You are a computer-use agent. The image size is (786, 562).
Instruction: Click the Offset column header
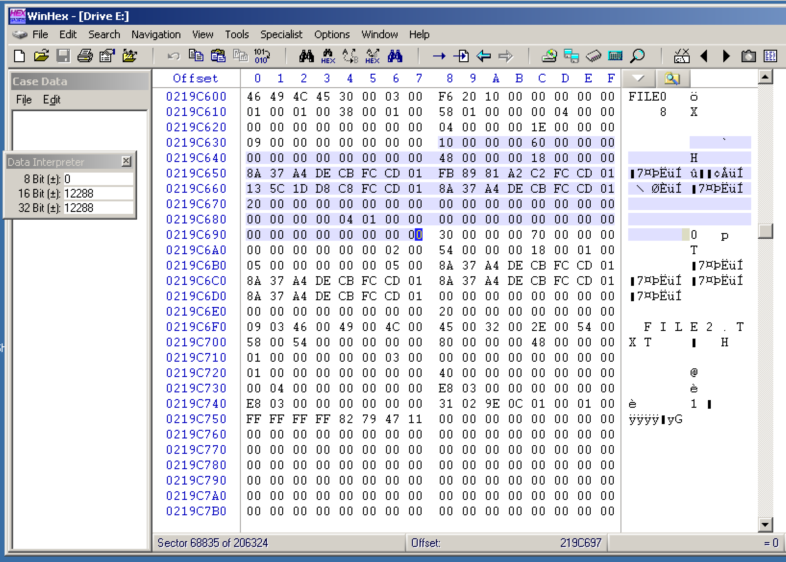pyautogui.click(x=195, y=78)
